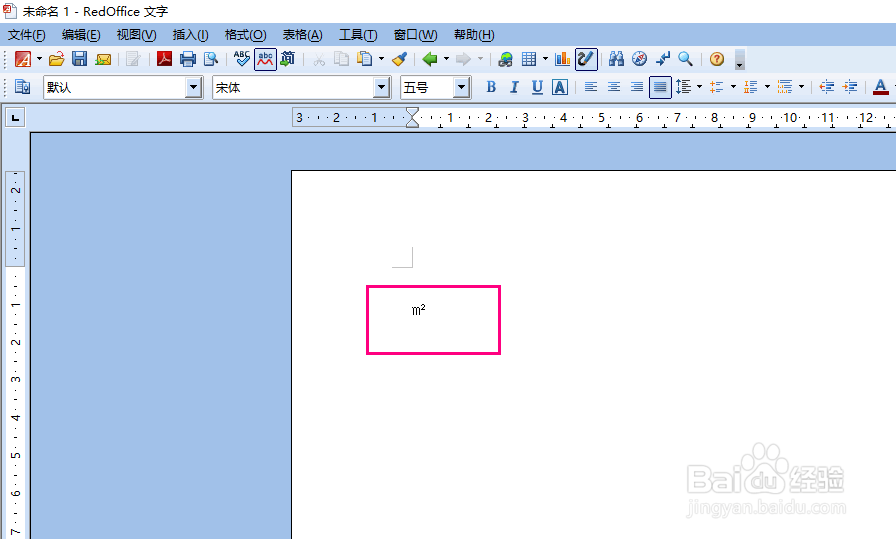Click indent marker on horizontal ruler

click(412, 118)
